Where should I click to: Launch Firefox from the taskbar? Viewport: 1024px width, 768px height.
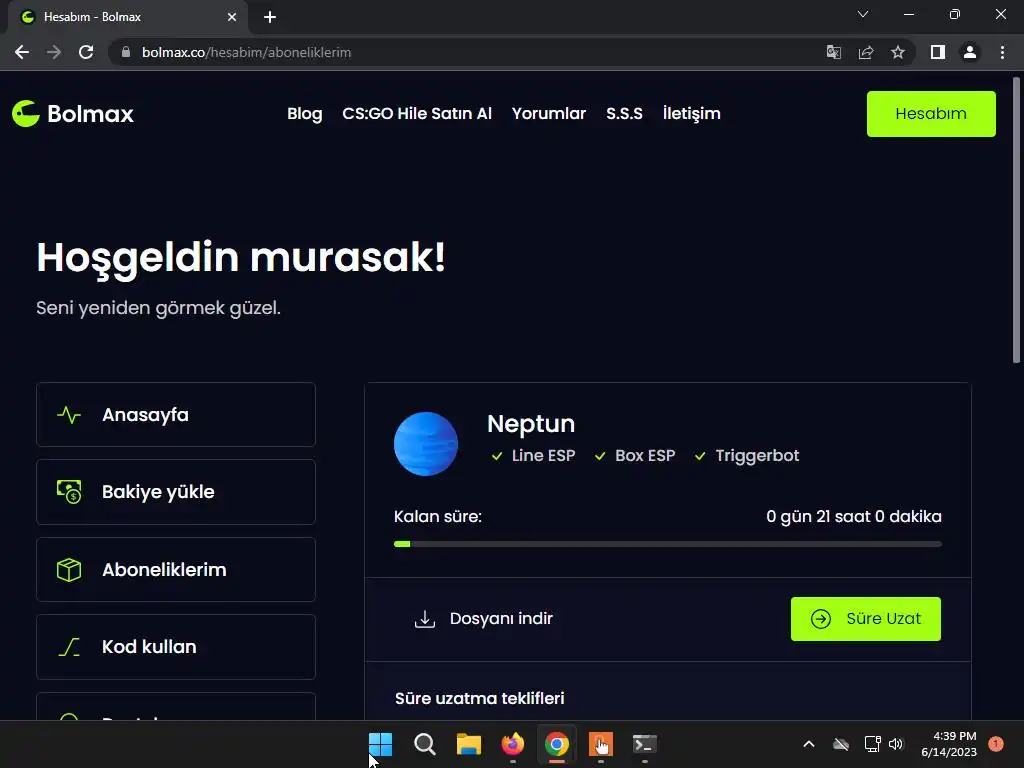tap(513, 744)
